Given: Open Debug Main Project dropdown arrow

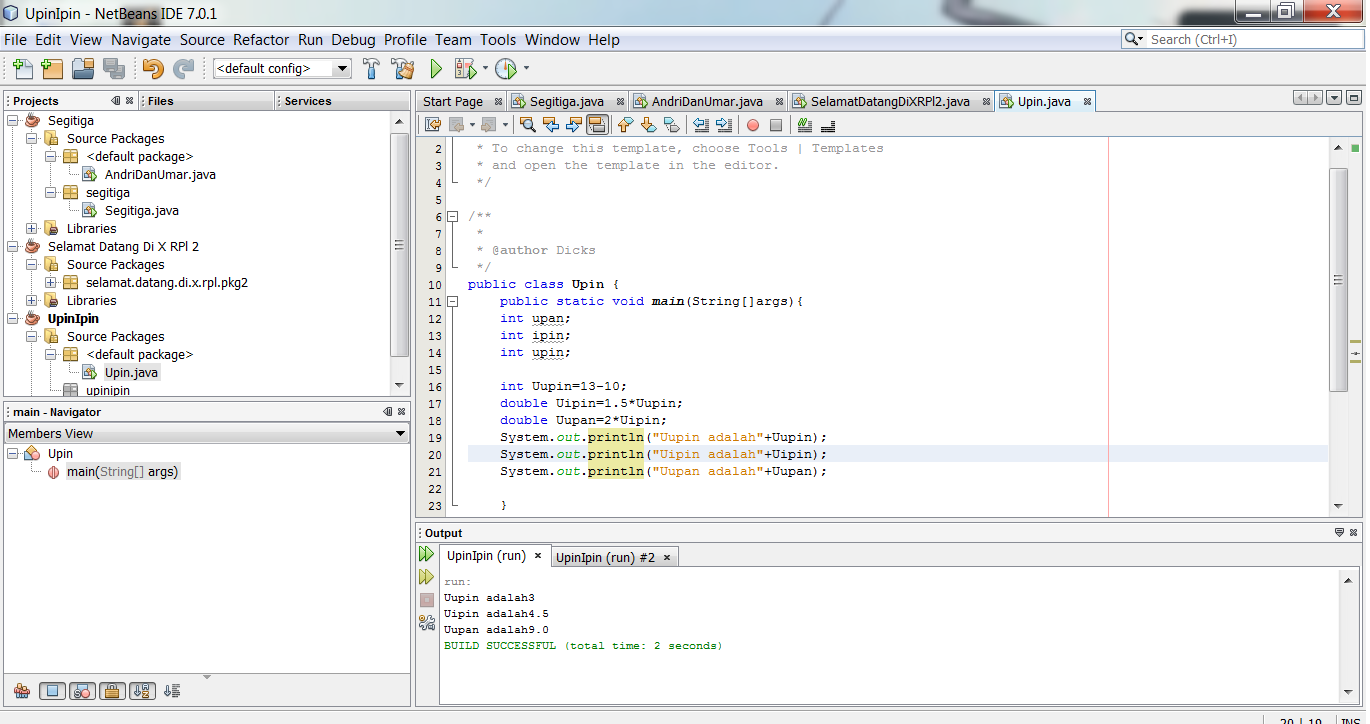Looking at the screenshot, I should 485,69.
